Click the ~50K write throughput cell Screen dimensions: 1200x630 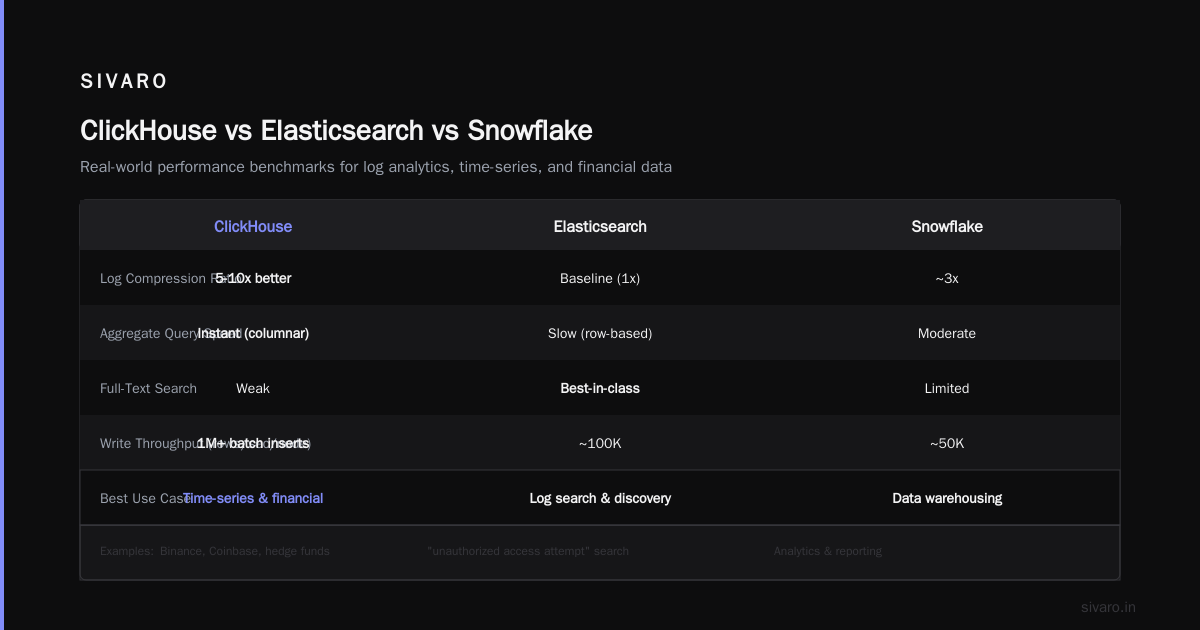(x=947, y=444)
